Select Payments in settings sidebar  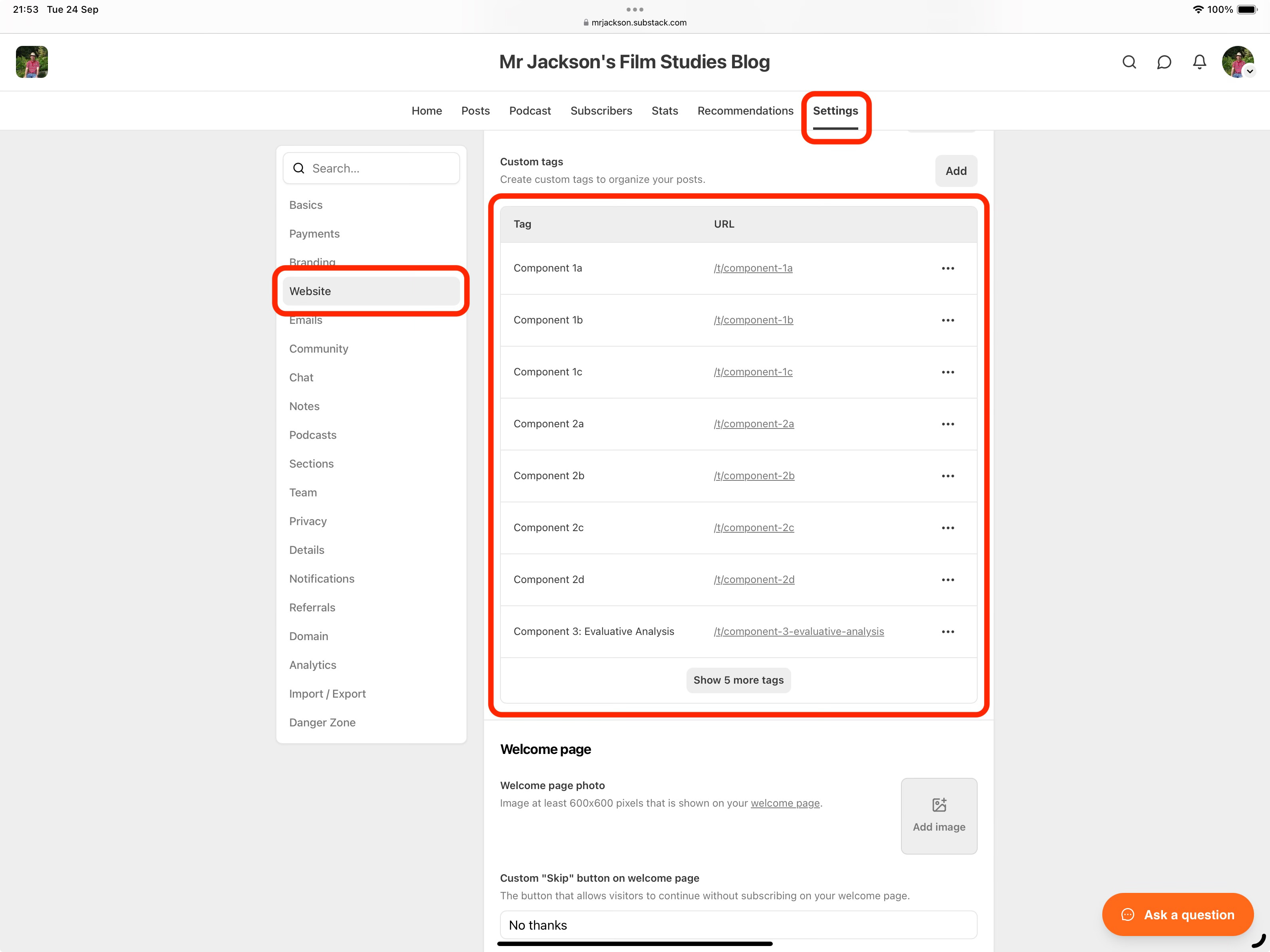(371, 234)
